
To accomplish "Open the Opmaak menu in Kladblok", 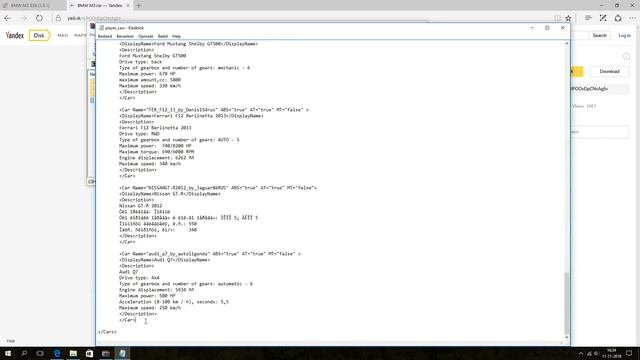I will tap(146, 36).
